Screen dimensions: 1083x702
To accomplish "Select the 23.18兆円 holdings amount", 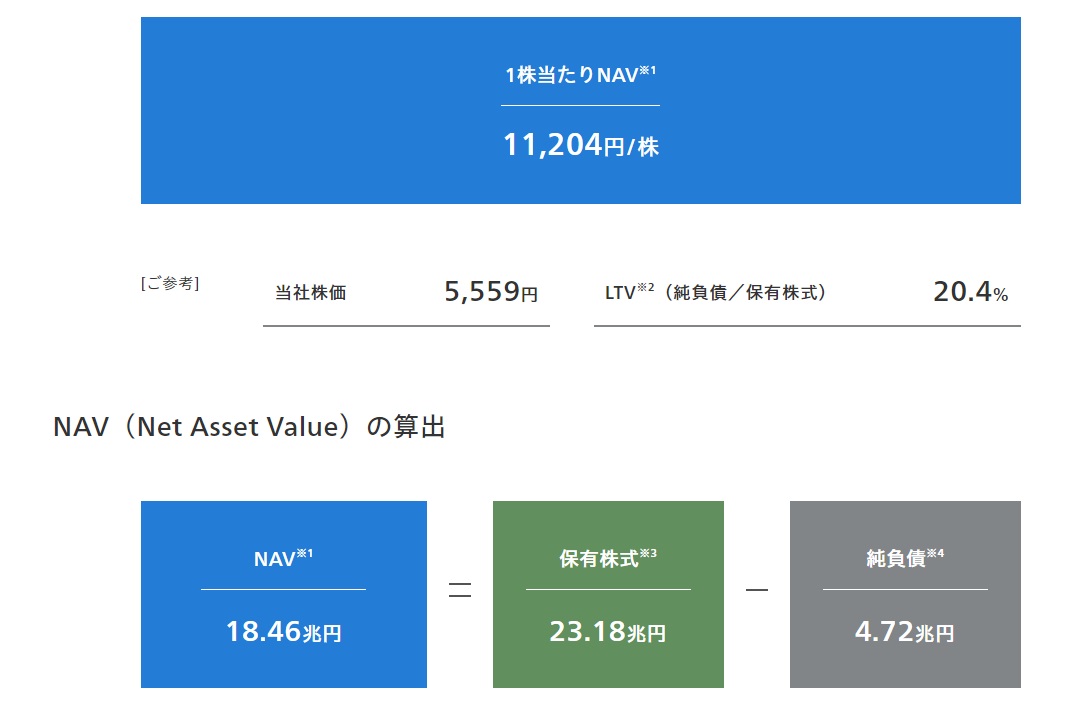I will click(x=607, y=632).
